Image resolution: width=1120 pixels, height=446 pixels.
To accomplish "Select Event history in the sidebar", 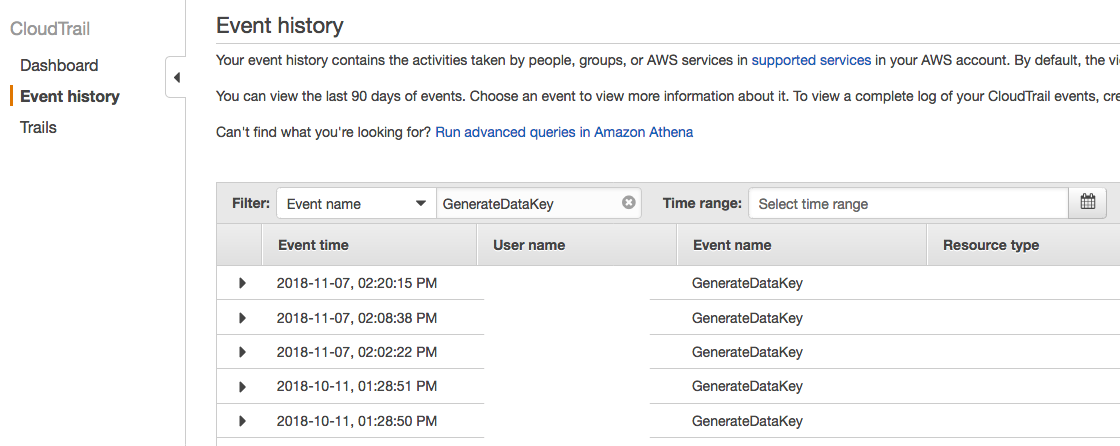I will point(70,96).
